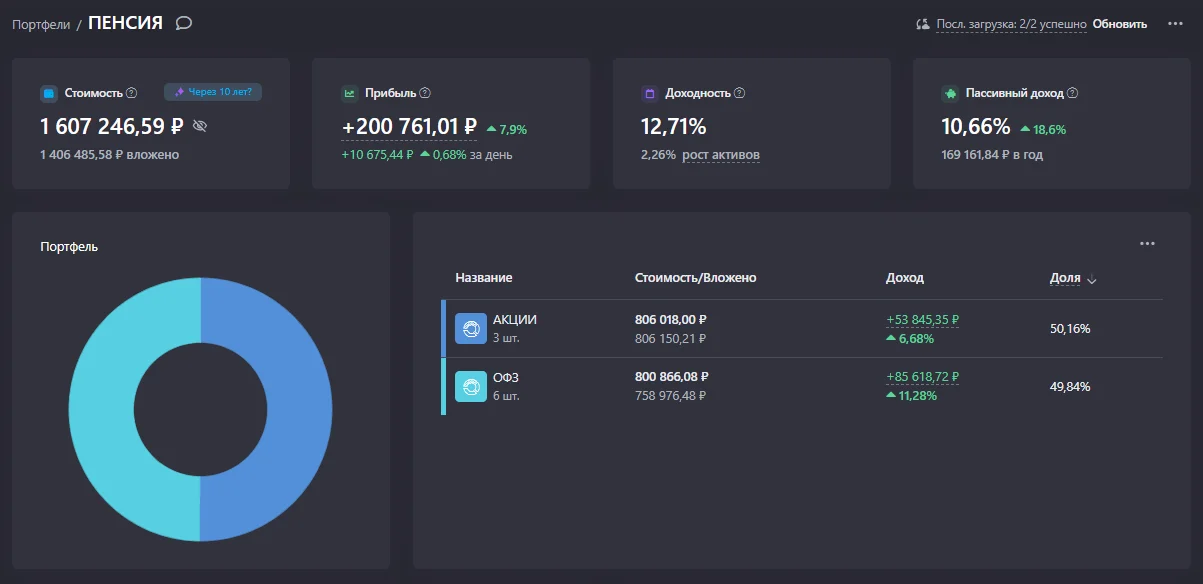
Task: Click the ПЕНСИЯ portfolio title
Action: [x=125, y=23]
